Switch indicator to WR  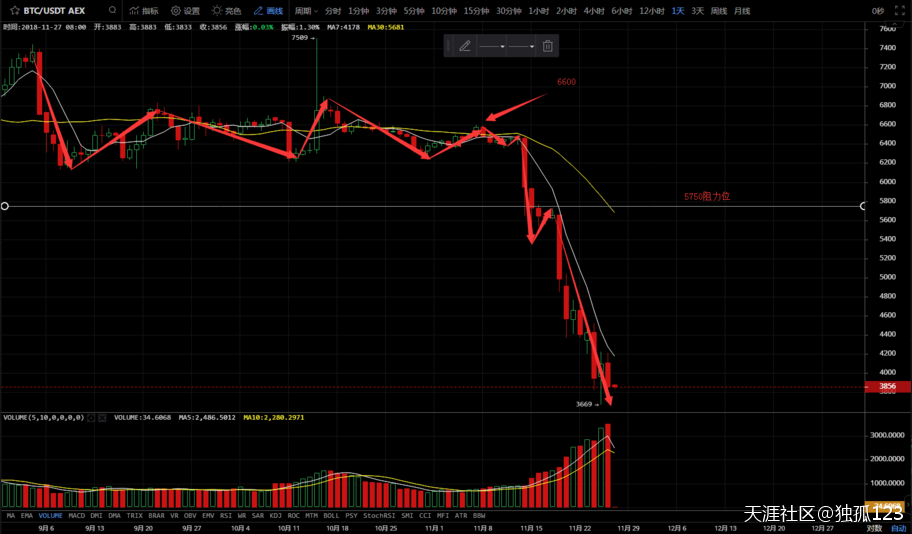242,515
